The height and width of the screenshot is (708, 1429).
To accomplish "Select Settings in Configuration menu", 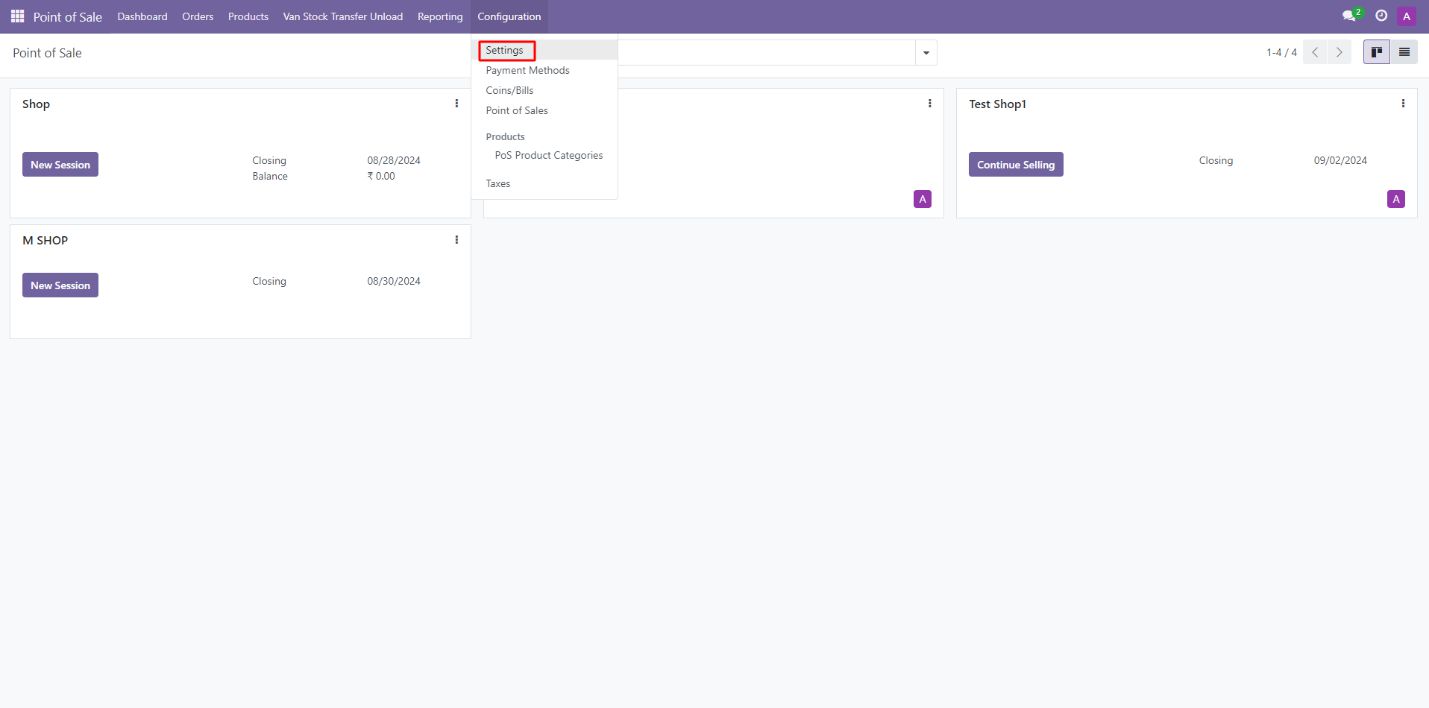I will click(x=505, y=50).
